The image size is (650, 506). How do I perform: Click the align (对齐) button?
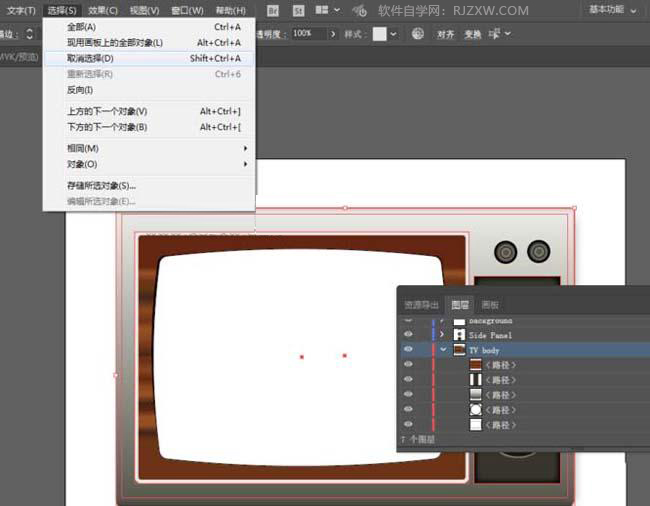446,33
